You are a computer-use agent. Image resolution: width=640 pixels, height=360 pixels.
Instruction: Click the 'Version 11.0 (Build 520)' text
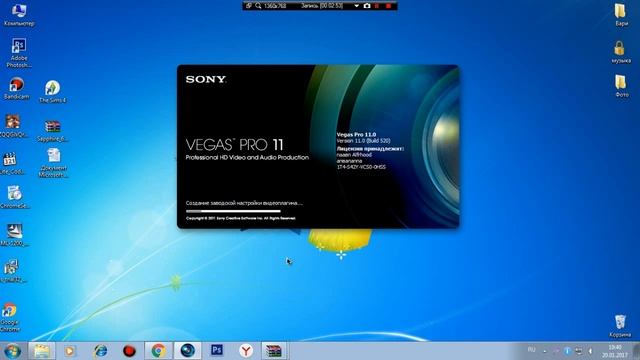pyautogui.click(x=363, y=140)
